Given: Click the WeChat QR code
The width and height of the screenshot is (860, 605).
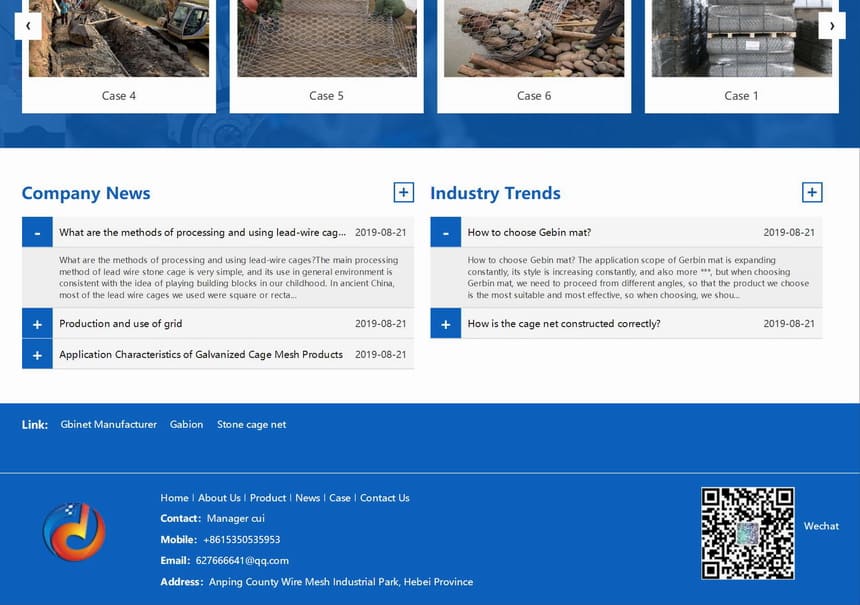Looking at the screenshot, I should 747,533.
